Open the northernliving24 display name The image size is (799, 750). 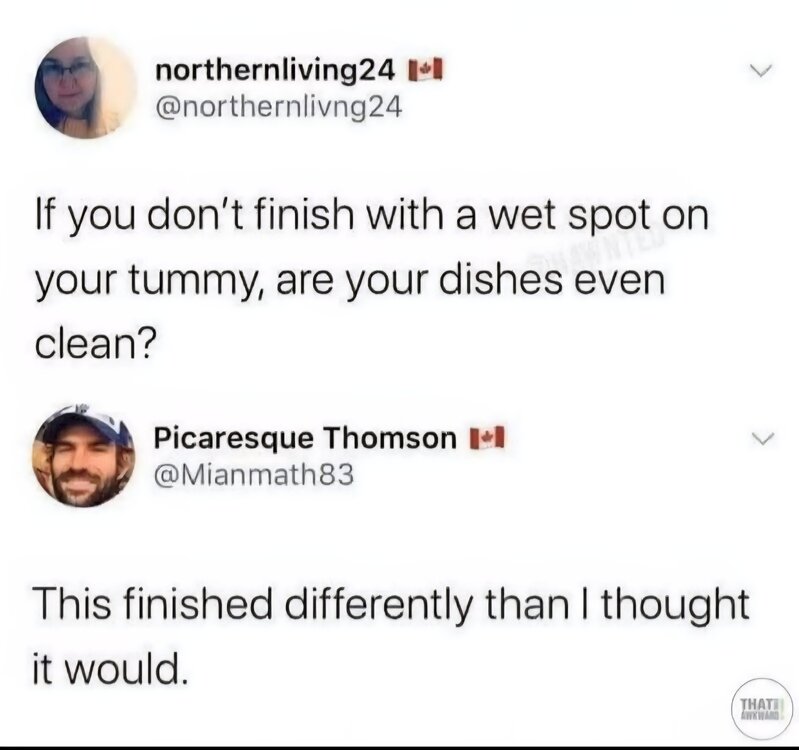[x=276, y=72]
